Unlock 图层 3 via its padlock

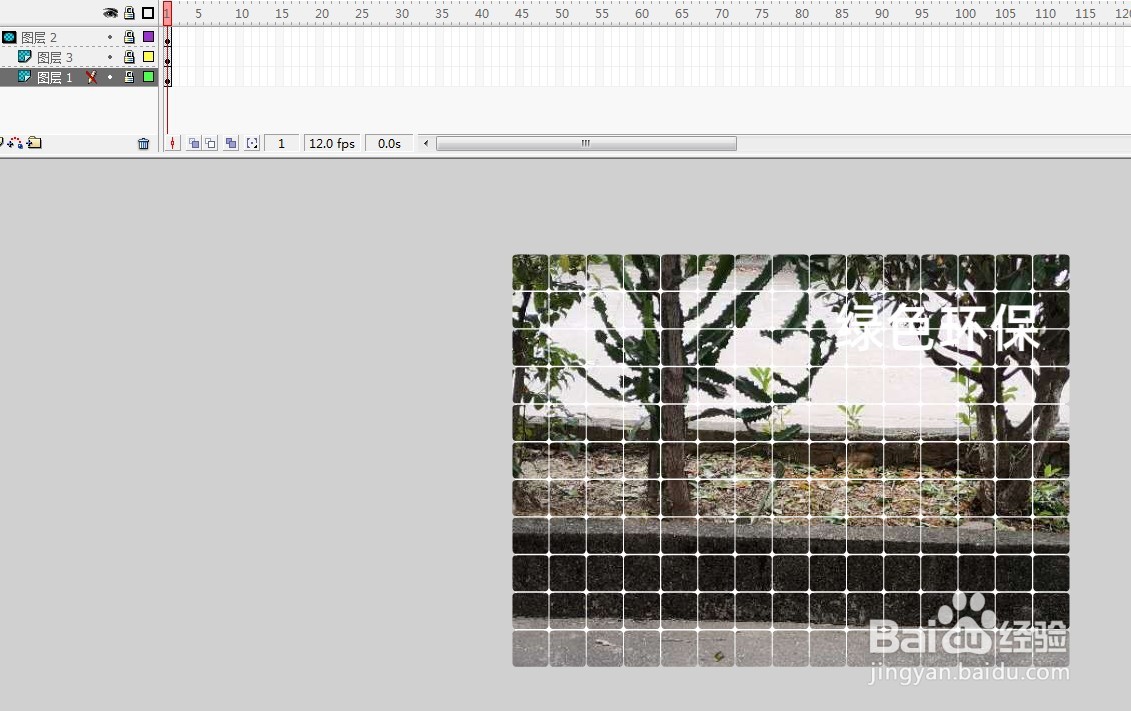click(x=129, y=56)
